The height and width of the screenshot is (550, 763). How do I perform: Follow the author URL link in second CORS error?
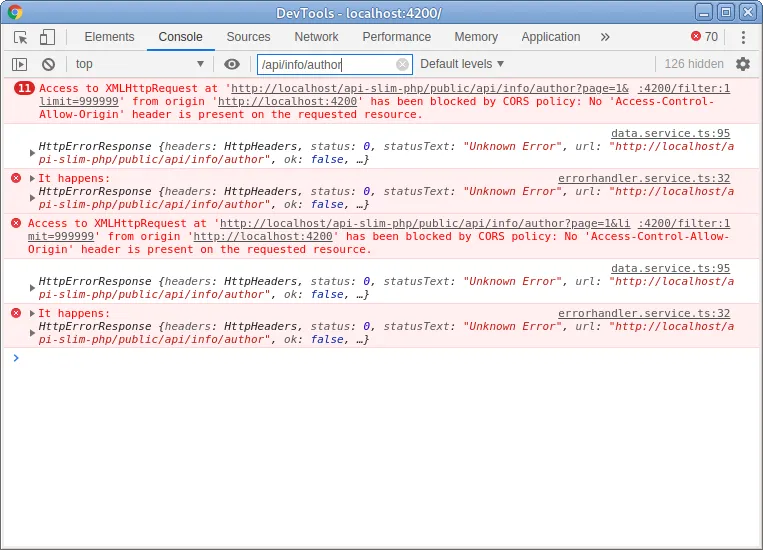(425, 223)
